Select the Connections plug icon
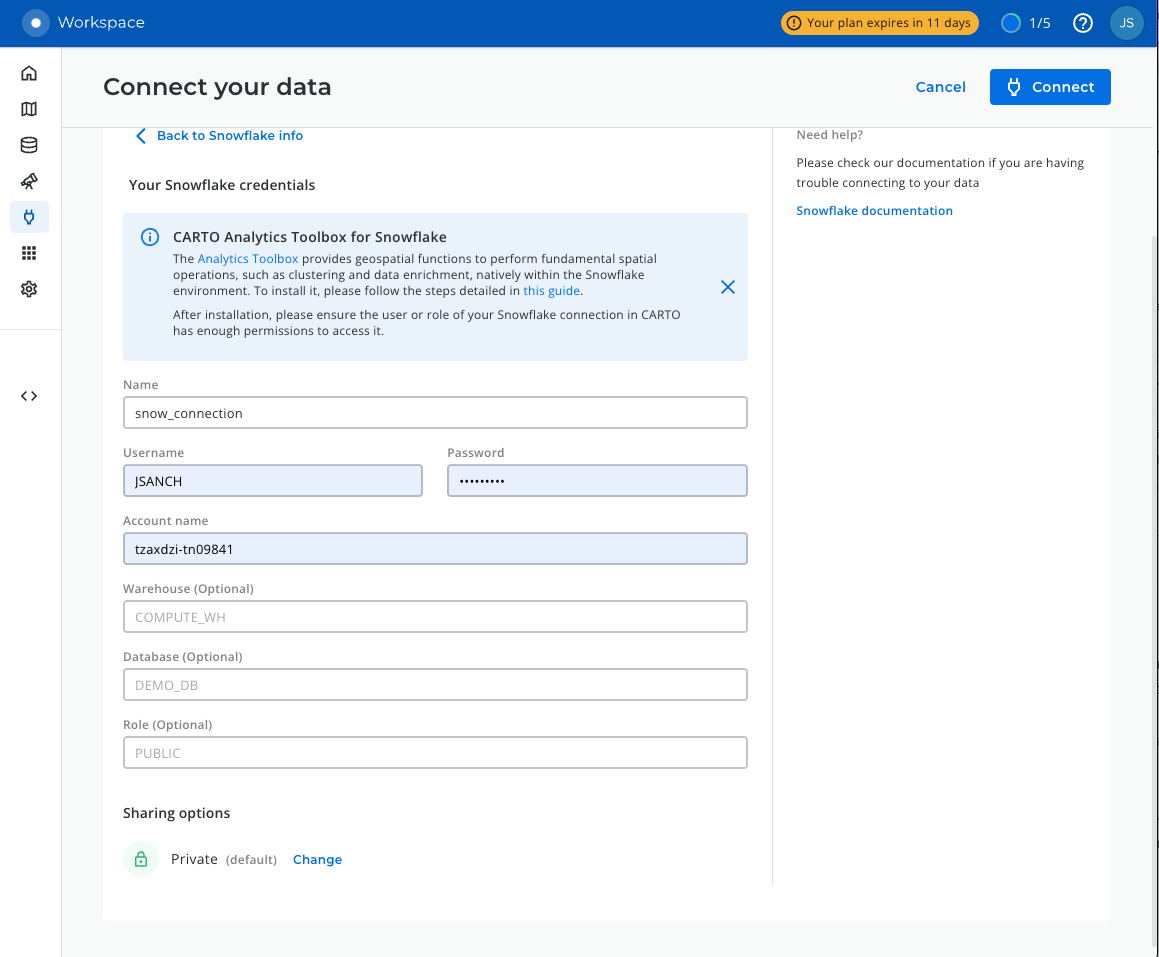Screen dimensions: 1159x957 29,217
